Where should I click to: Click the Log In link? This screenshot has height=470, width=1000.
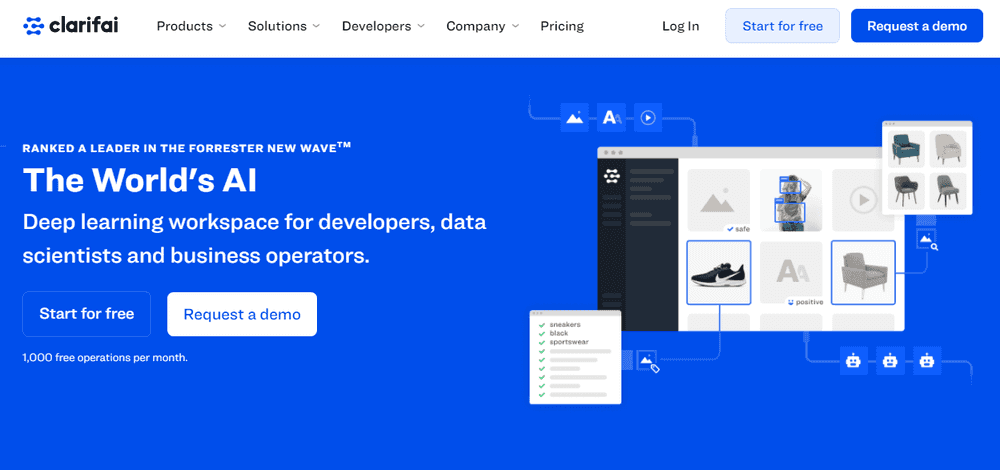coord(680,26)
